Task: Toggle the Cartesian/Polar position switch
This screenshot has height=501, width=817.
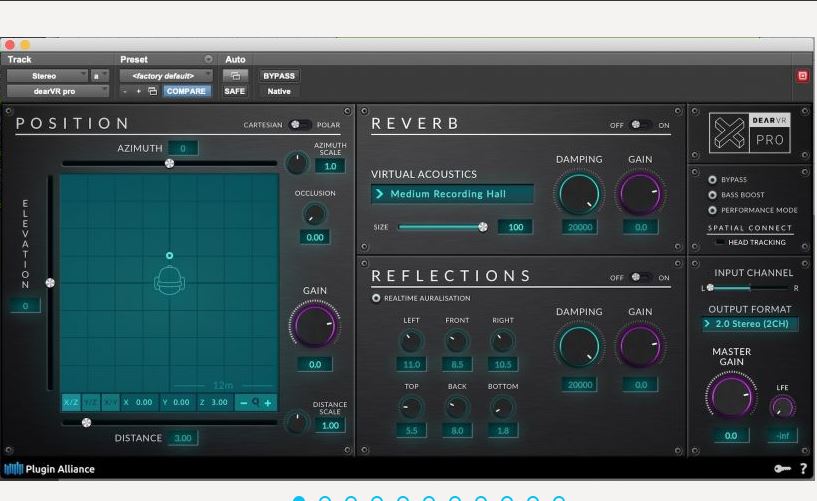Action: [x=300, y=124]
